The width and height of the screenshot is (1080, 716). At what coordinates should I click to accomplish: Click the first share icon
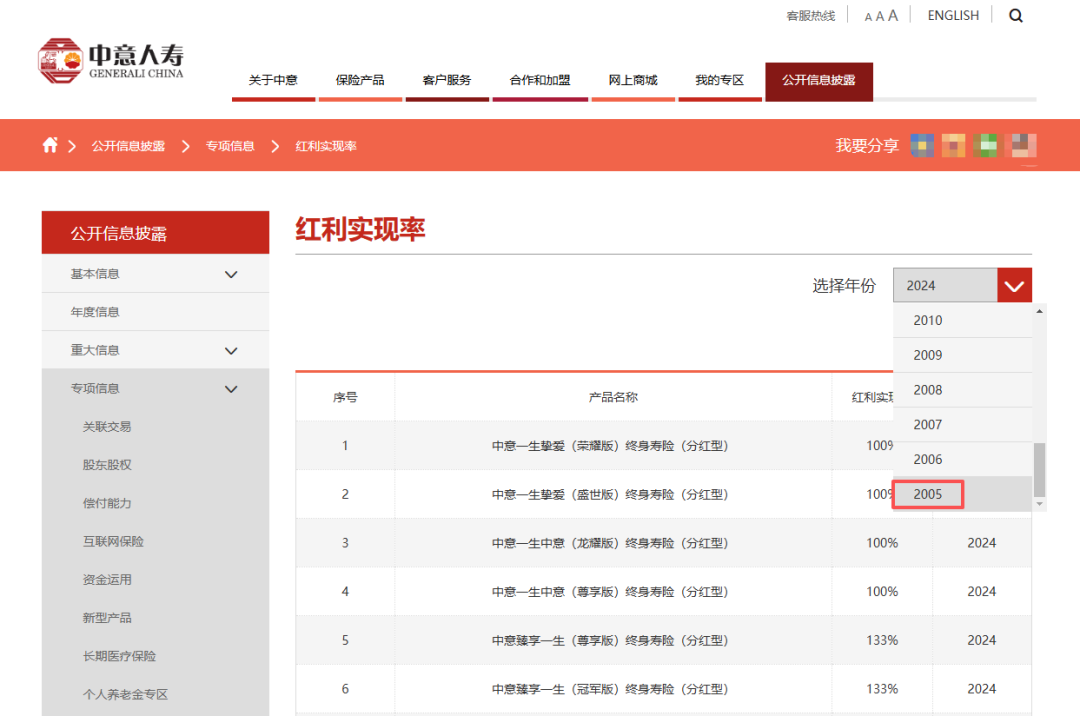tap(922, 146)
